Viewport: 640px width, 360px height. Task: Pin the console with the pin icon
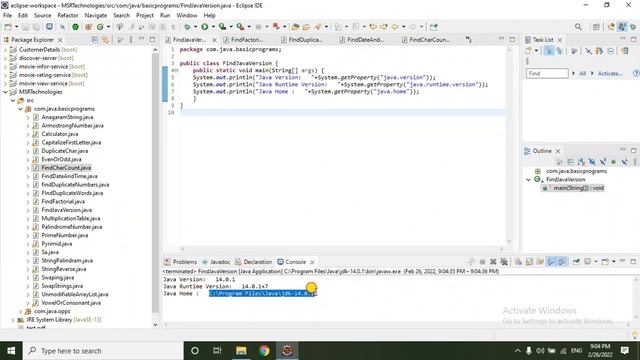coord(576,262)
